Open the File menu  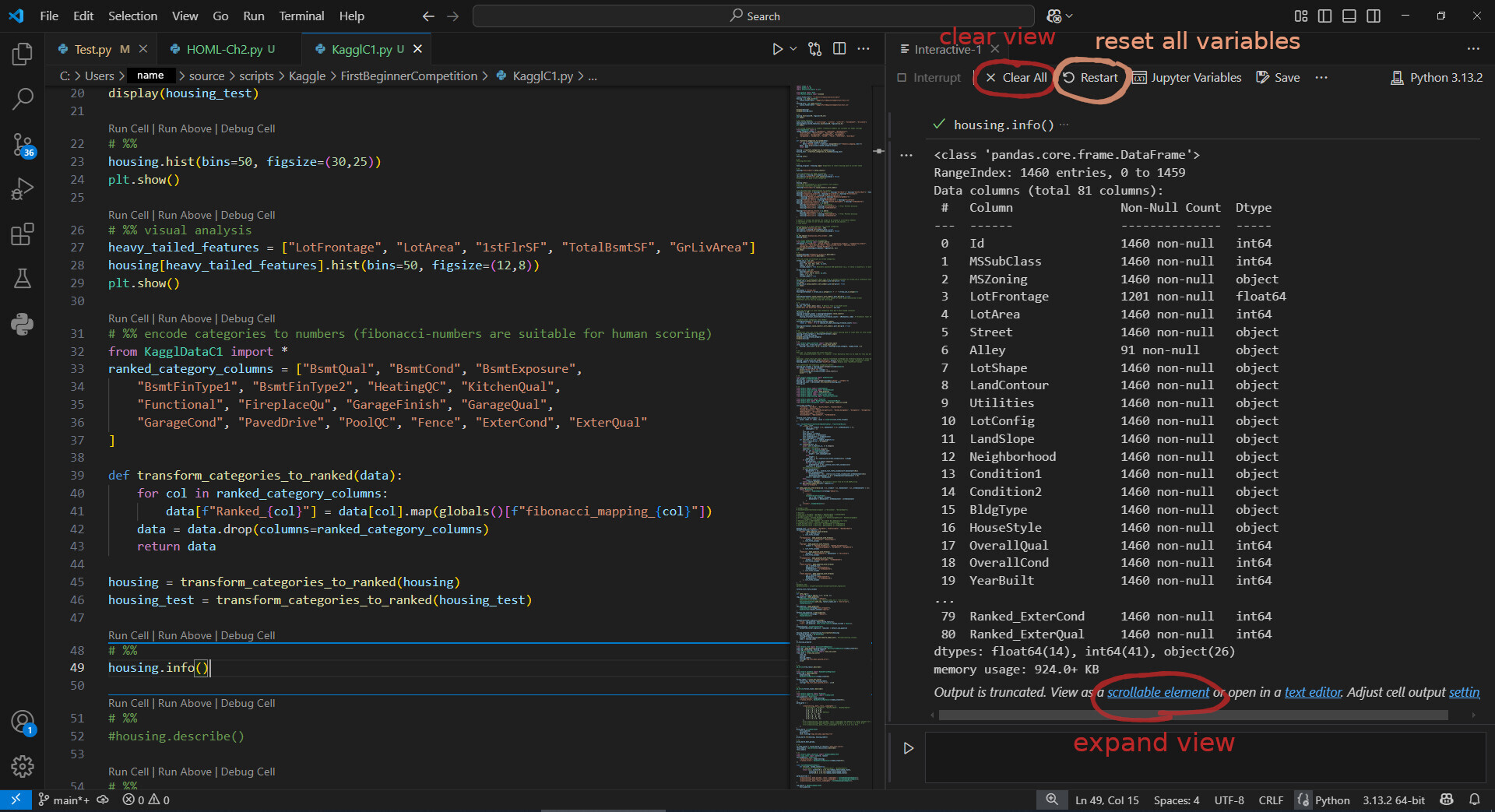[49, 16]
